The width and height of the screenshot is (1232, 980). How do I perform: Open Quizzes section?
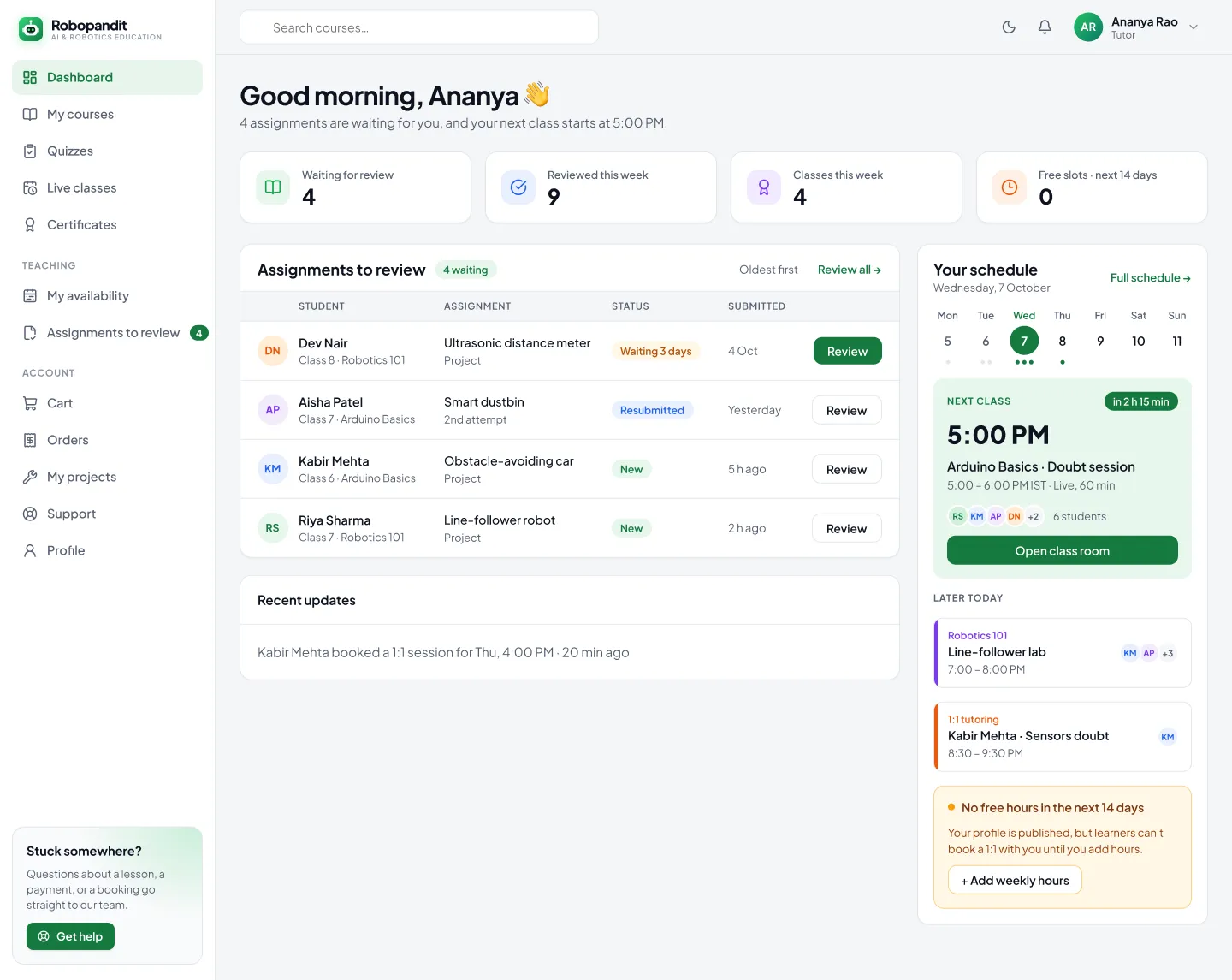click(108, 151)
